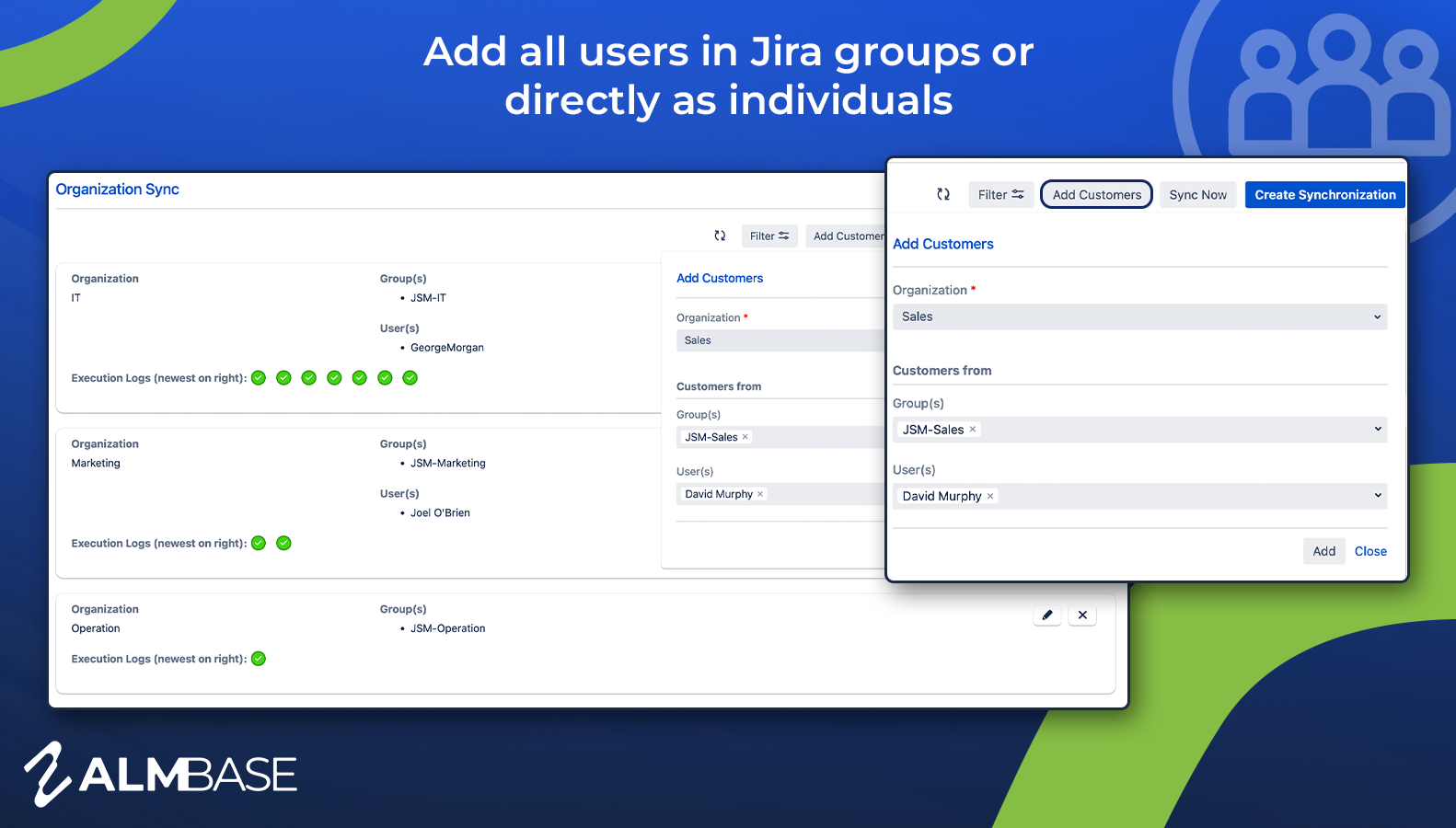Remove David Murphy tag in front panel
This screenshot has height=828, width=1456.
(x=990, y=496)
